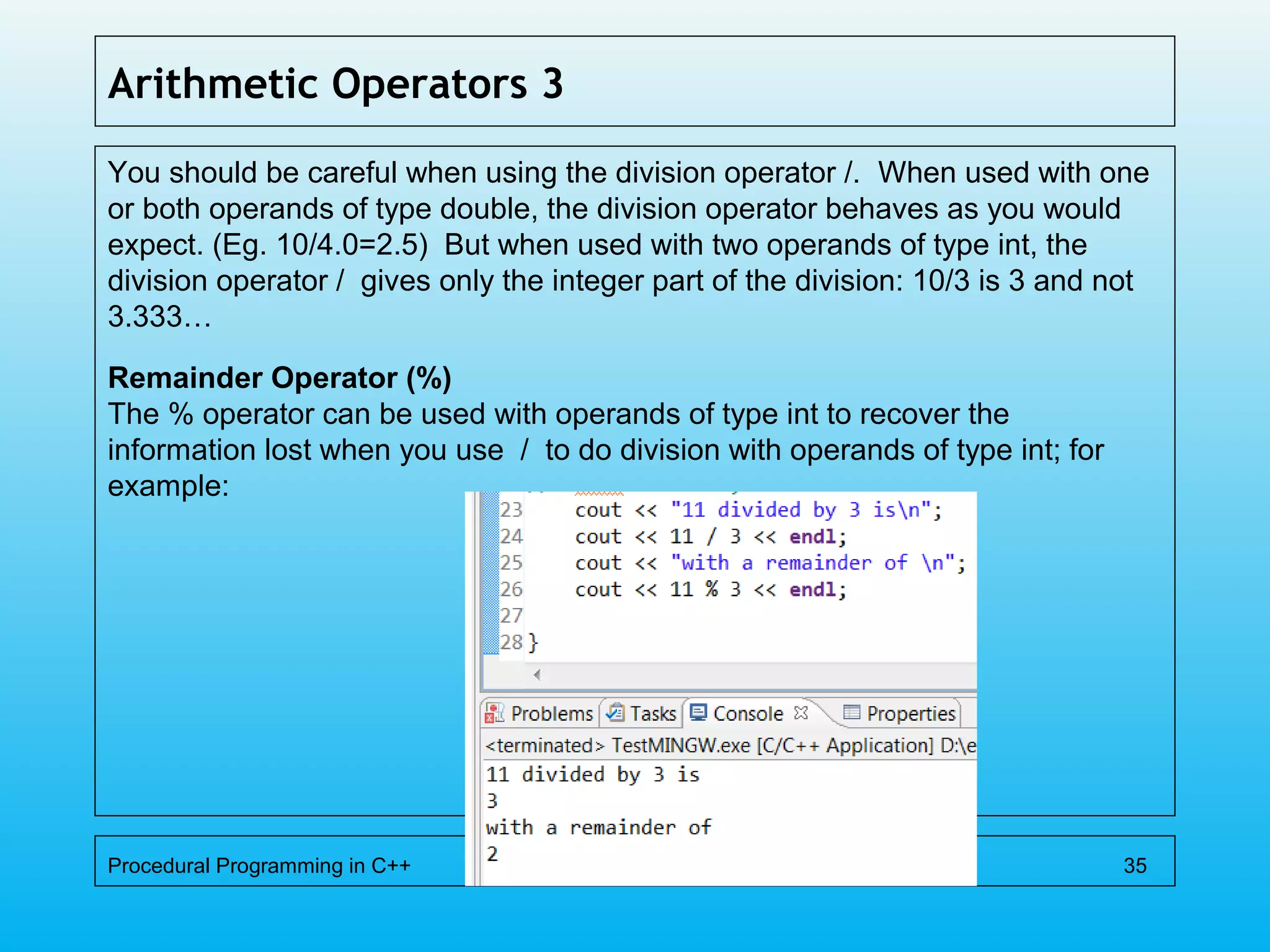This screenshot has width=1270, height=952.
Task: Click console output '11 divided by 3 is'
Action: point(593,775)
